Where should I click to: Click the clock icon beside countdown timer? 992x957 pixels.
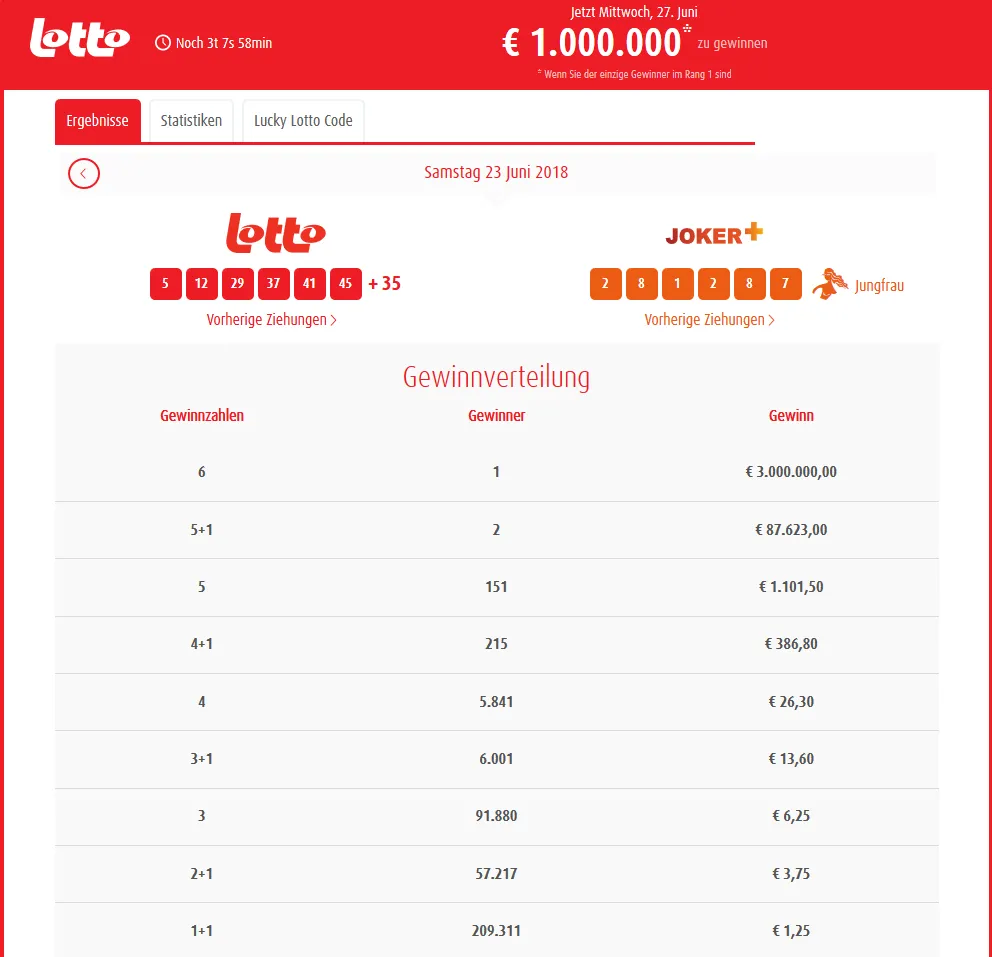pos(163,43)
